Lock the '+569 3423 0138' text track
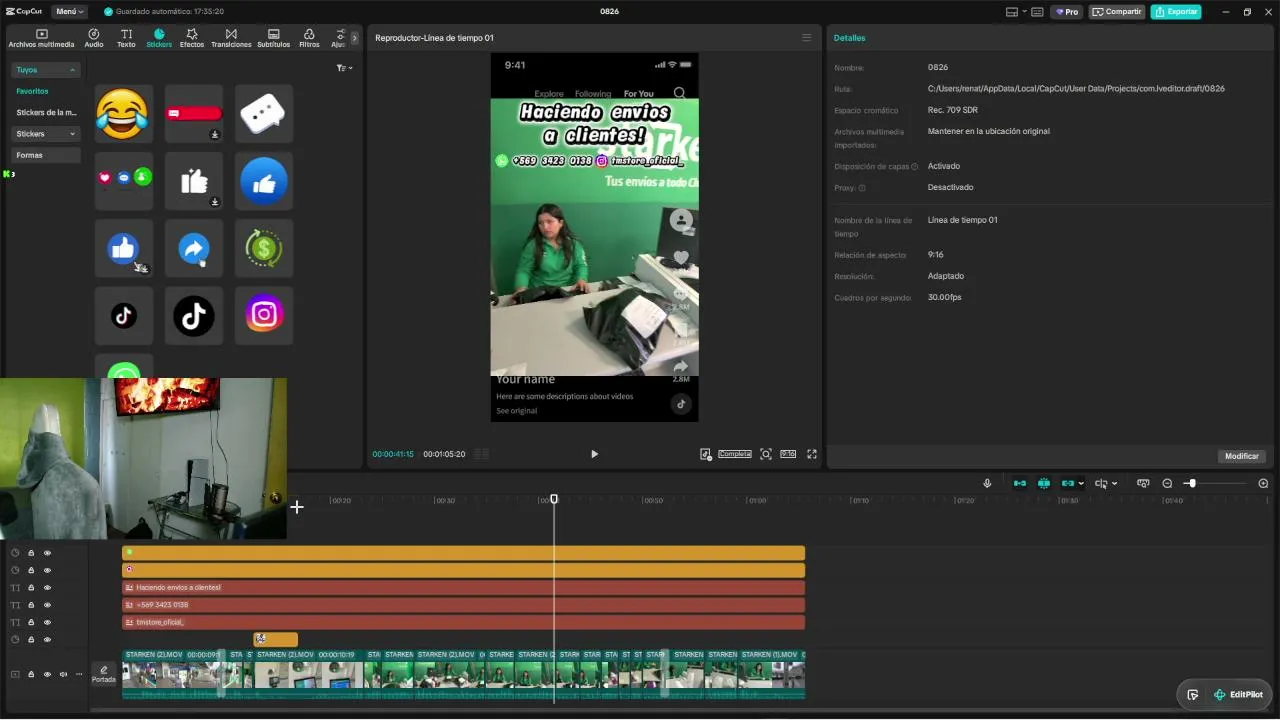 point(31,605)
